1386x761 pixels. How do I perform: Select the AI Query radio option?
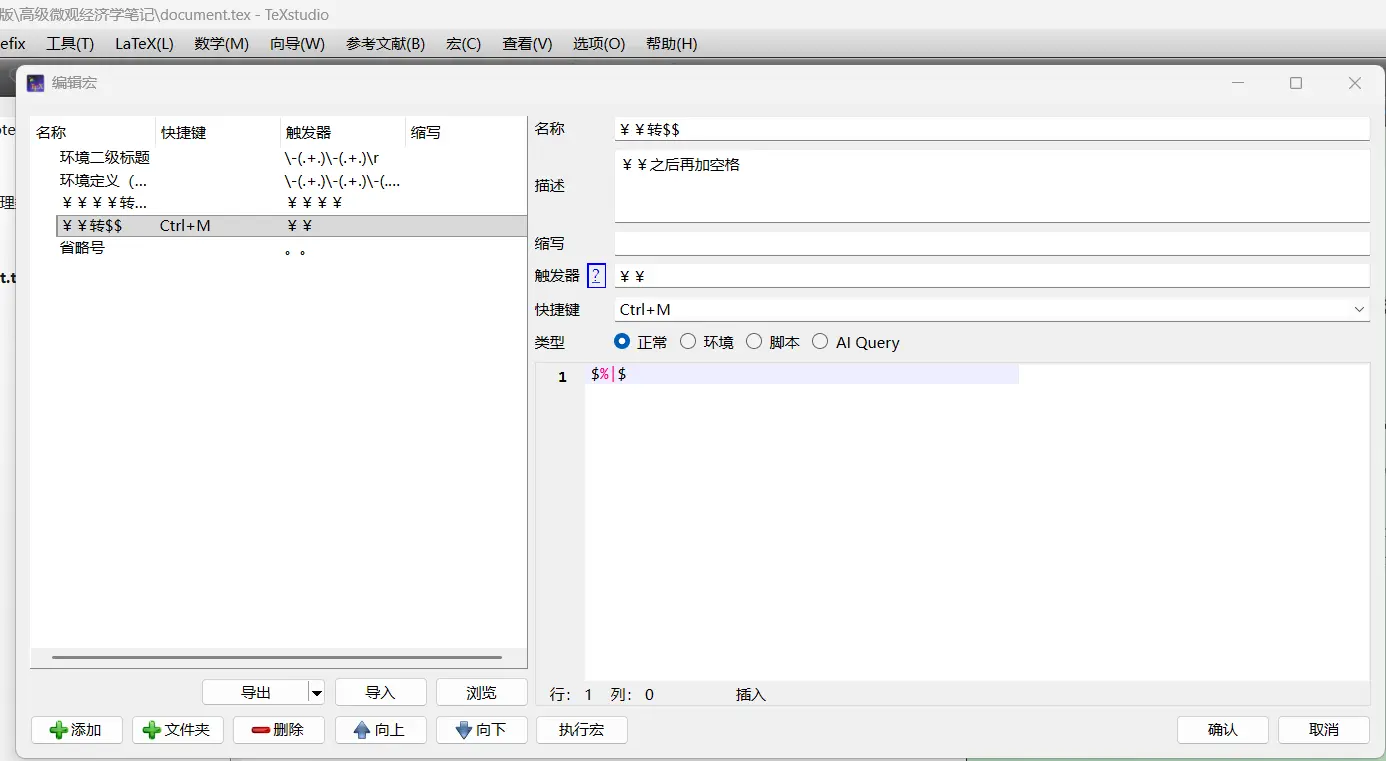tap(820, 342)
